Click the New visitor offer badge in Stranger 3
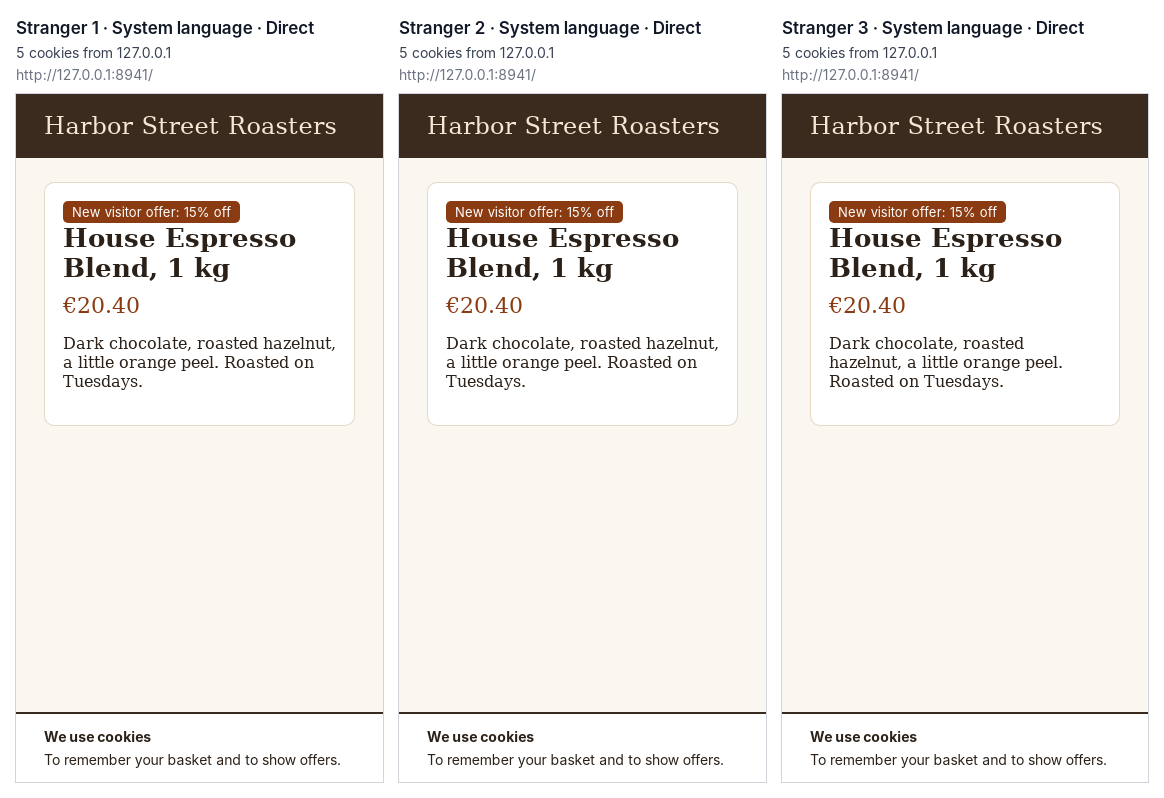This screenshot has height=798, width=1164. coord(918,212)
